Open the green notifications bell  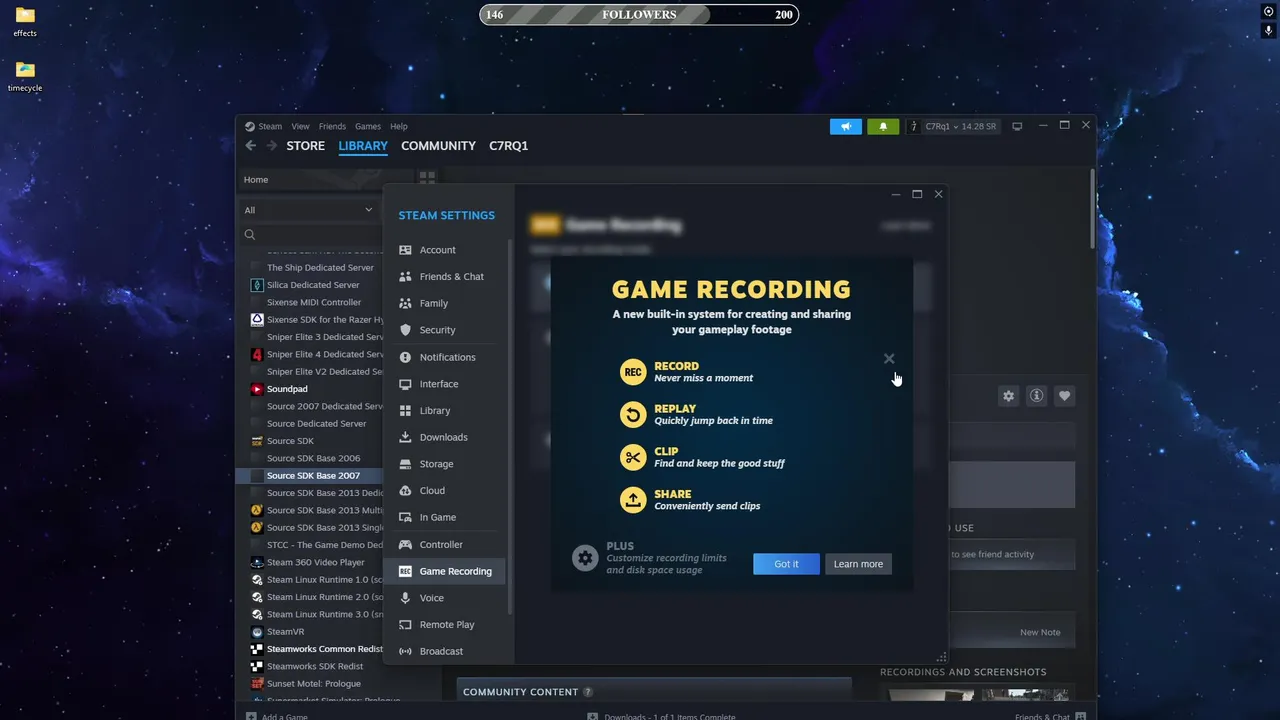(883, 126)
